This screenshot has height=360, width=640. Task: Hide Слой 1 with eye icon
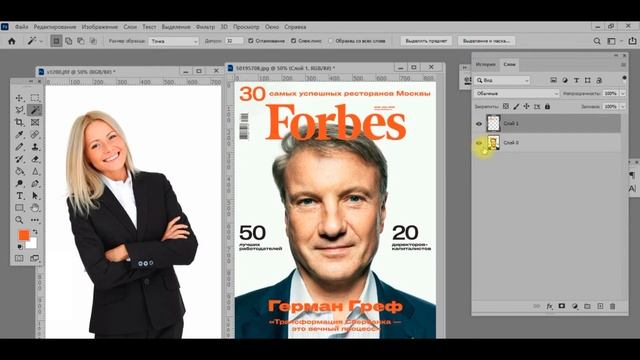(x=479, y=123)
